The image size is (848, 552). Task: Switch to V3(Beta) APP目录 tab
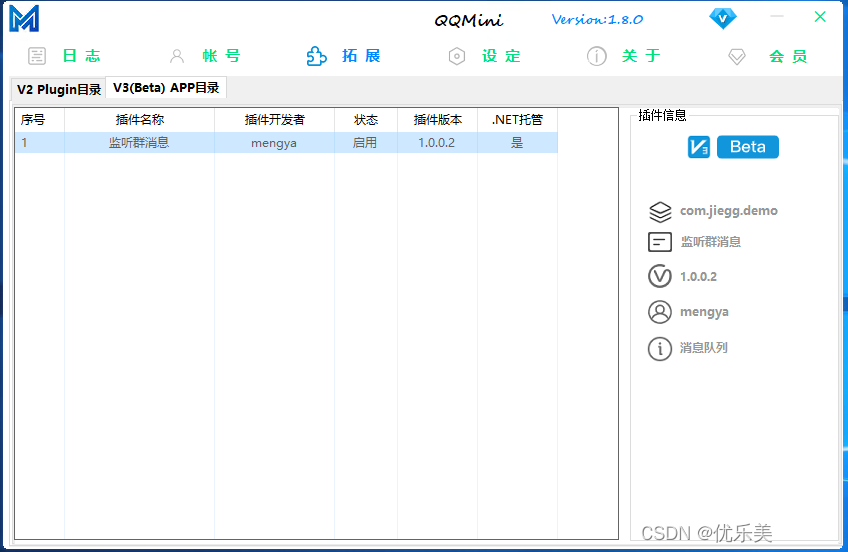166,88
